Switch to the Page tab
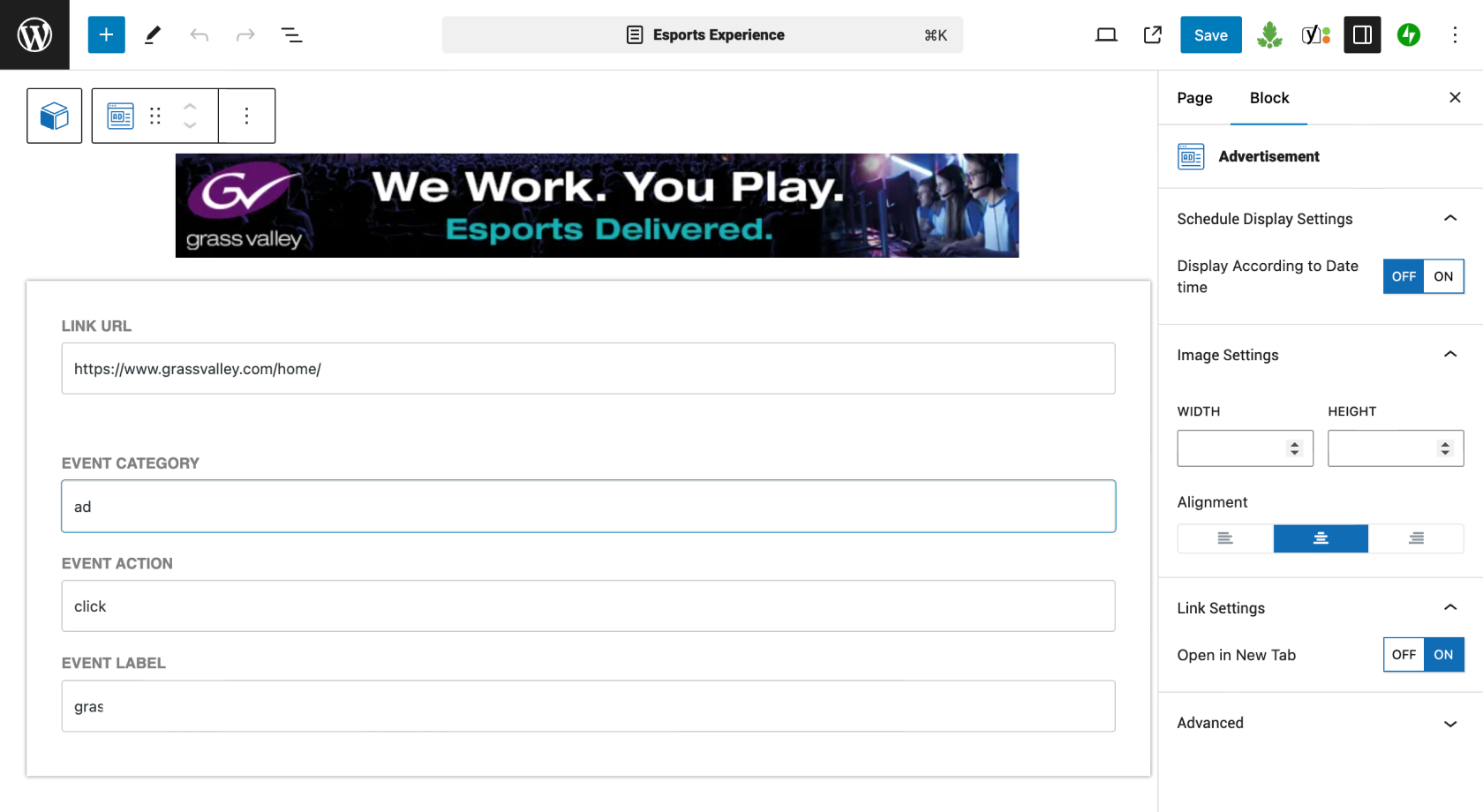This screenshot has height=812, width=1483. click(x=1194, y=98)
